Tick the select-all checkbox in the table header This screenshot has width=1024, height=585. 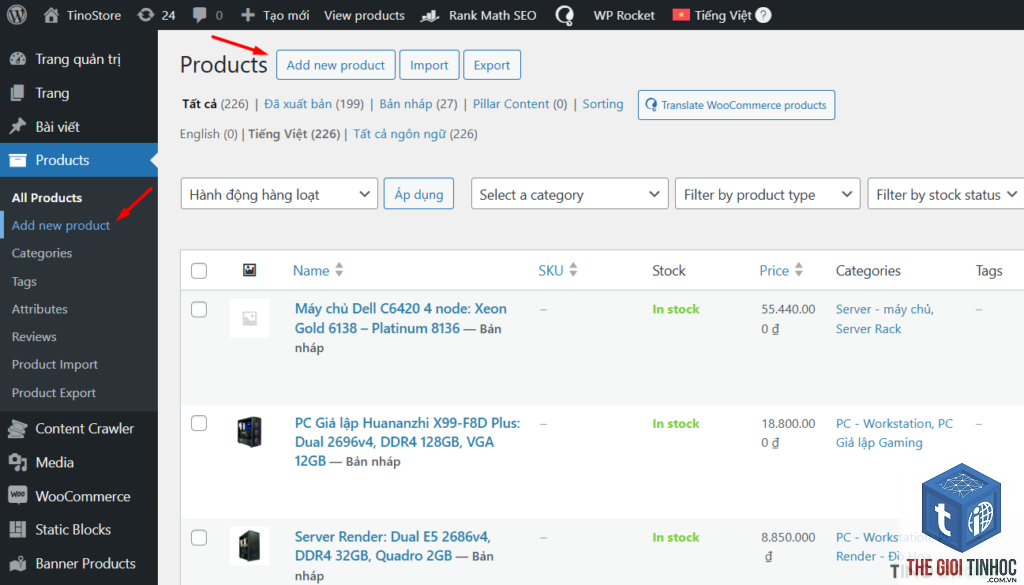(199, 271)
